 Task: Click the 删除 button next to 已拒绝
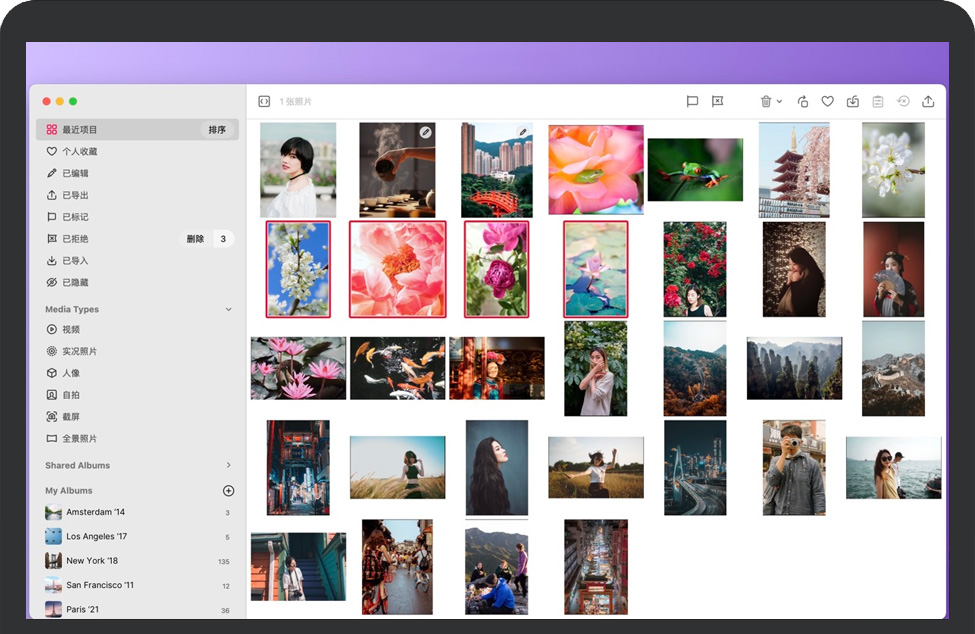(195, 239)
